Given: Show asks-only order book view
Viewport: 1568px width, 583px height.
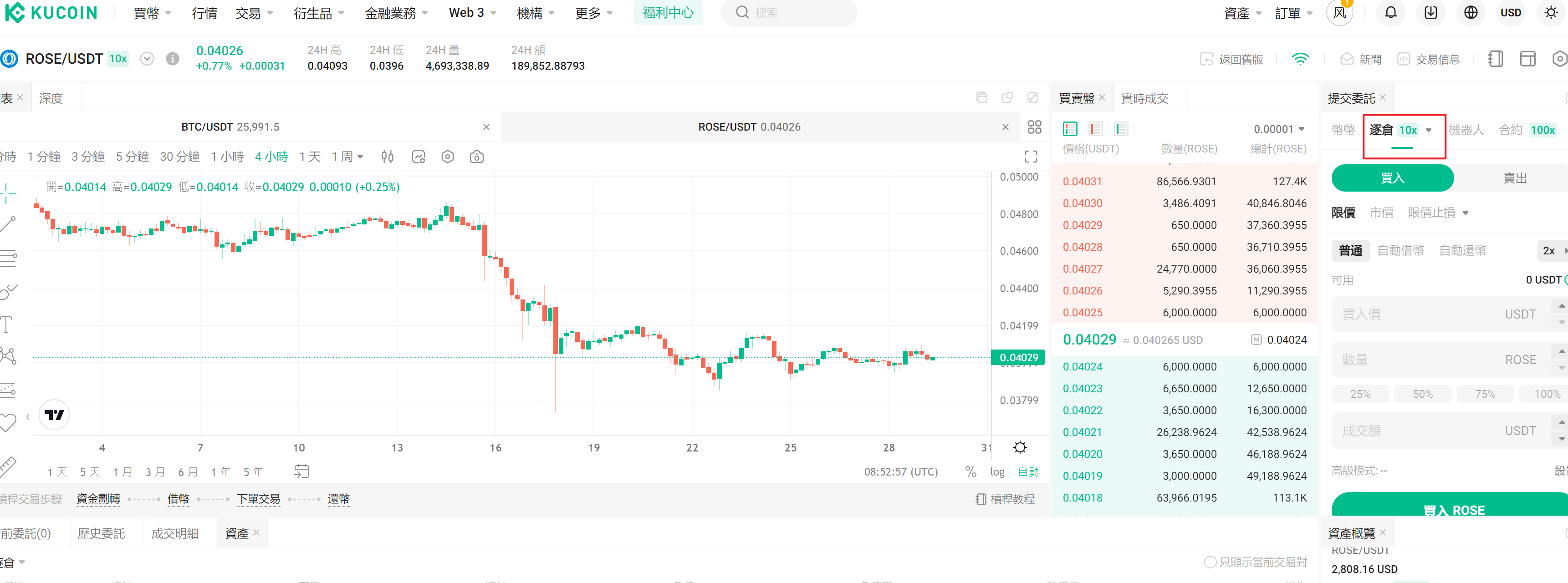Looking at the screenshot, I should point(1095,129).
